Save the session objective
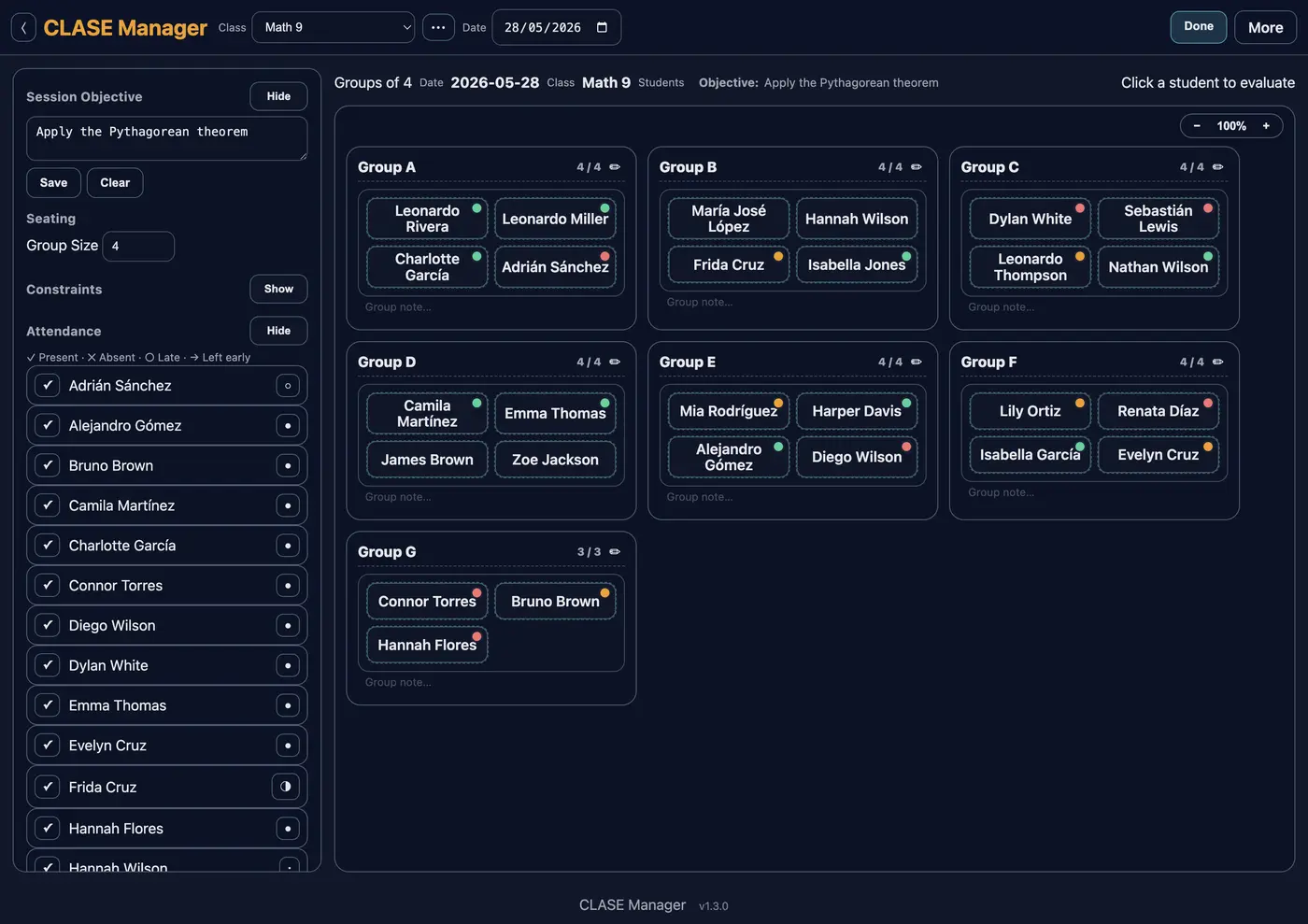The width and height of the screenshot is (1308, 924). click(x=53, y=183)
